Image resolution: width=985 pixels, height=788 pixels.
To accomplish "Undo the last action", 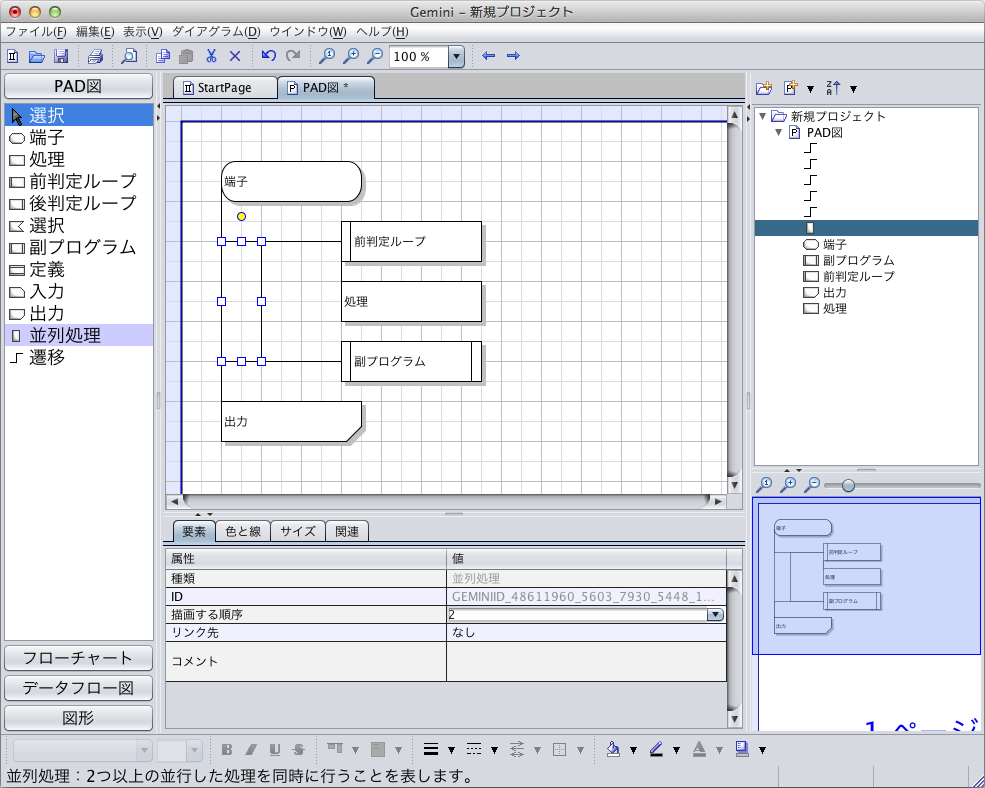I will (x=269, y=56).
